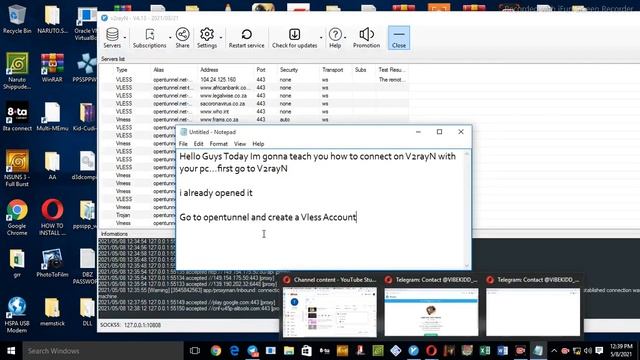Select server row www.who.int
Image resolution: width=640 pixels, height=360 pixels.
pyautogui.click(x=254, y=111)
